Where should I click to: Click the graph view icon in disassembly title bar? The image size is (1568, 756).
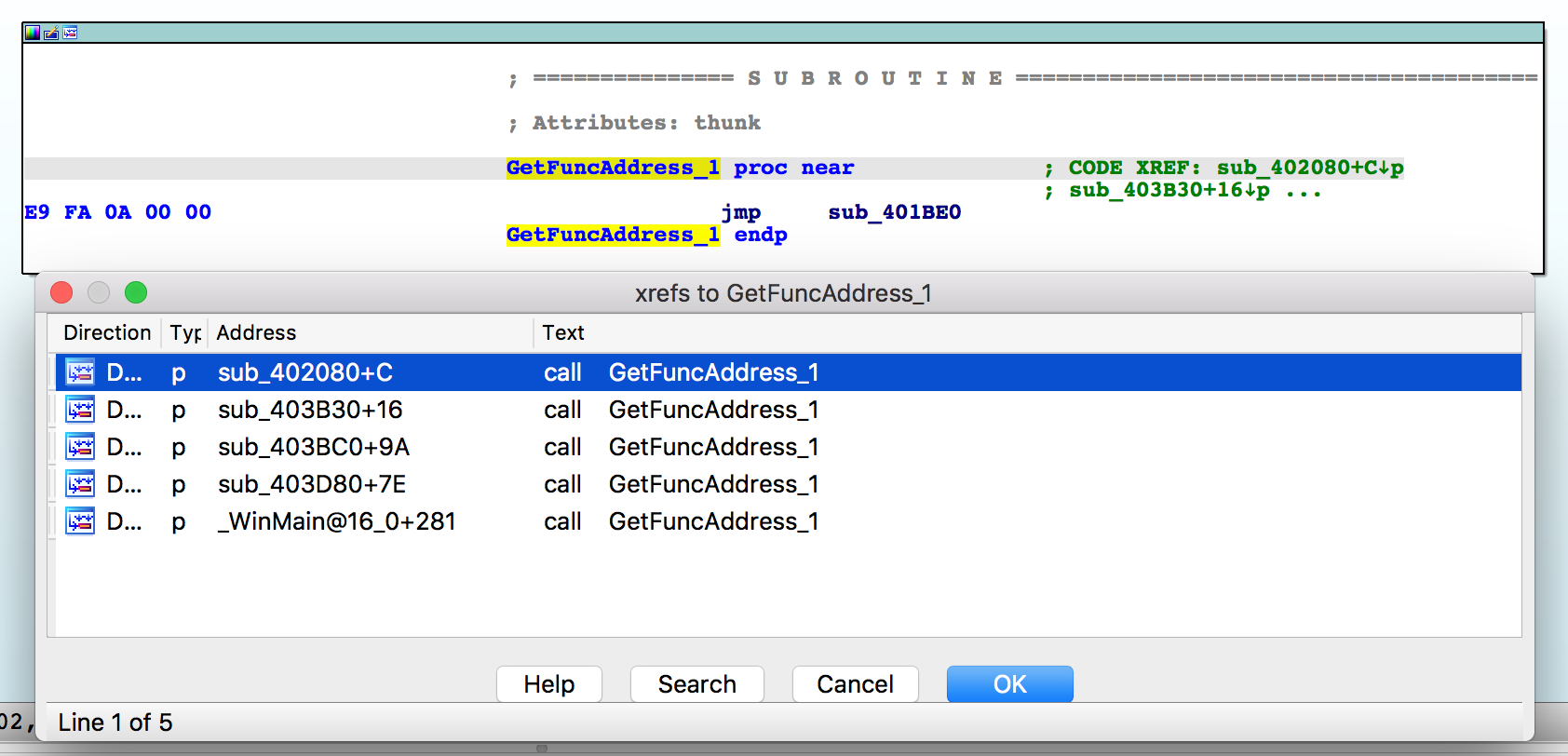pos(70,33)
